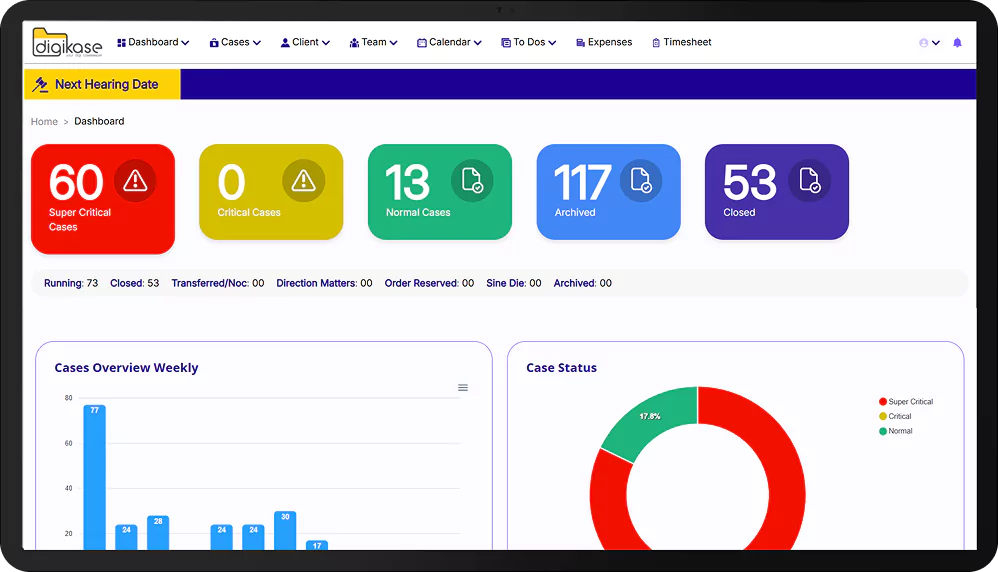Click the Expenses icon in navbar
Viewport: 998px width, 572px height.
[580, 43]
